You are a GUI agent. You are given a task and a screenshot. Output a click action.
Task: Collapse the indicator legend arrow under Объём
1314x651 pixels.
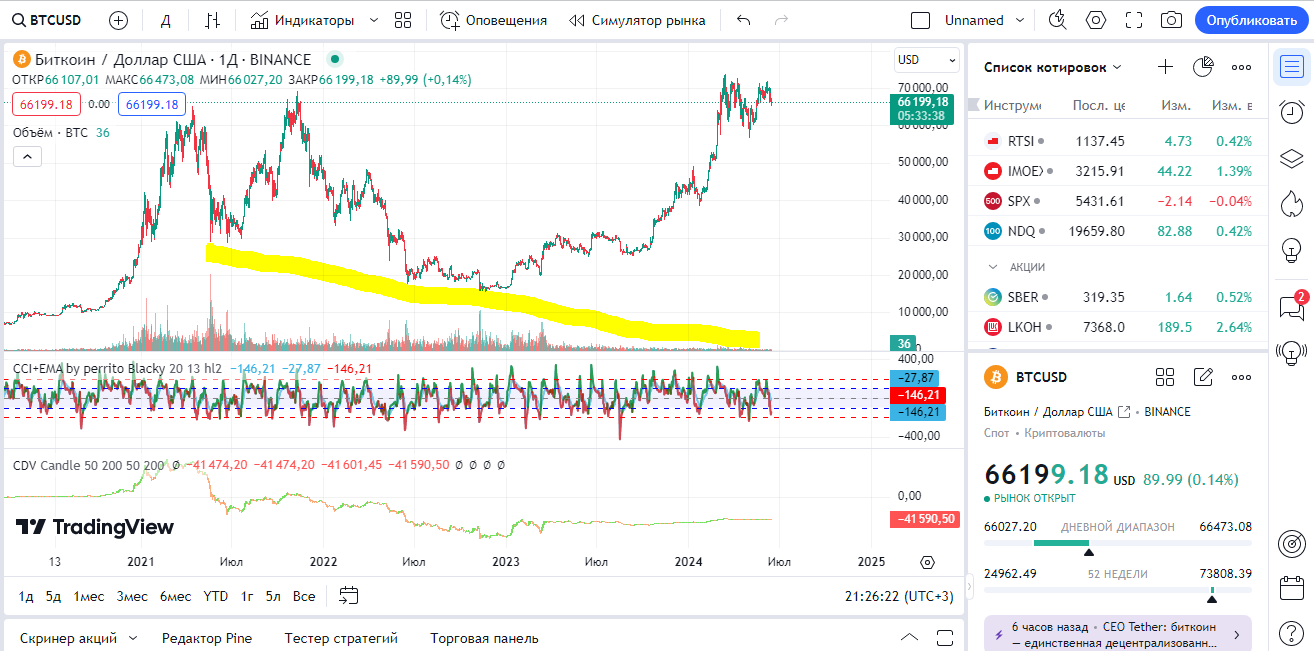[27, 156]
